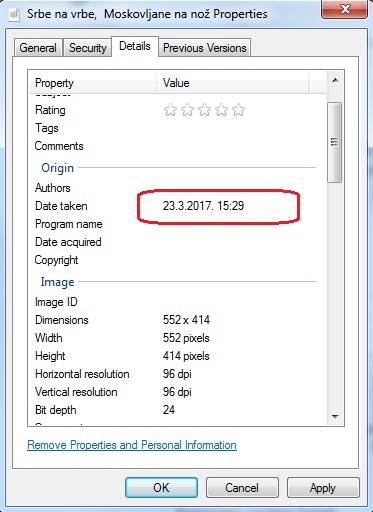The image size is (373, 512).
Task: Select the Rating property label
Action: (50, 110)
